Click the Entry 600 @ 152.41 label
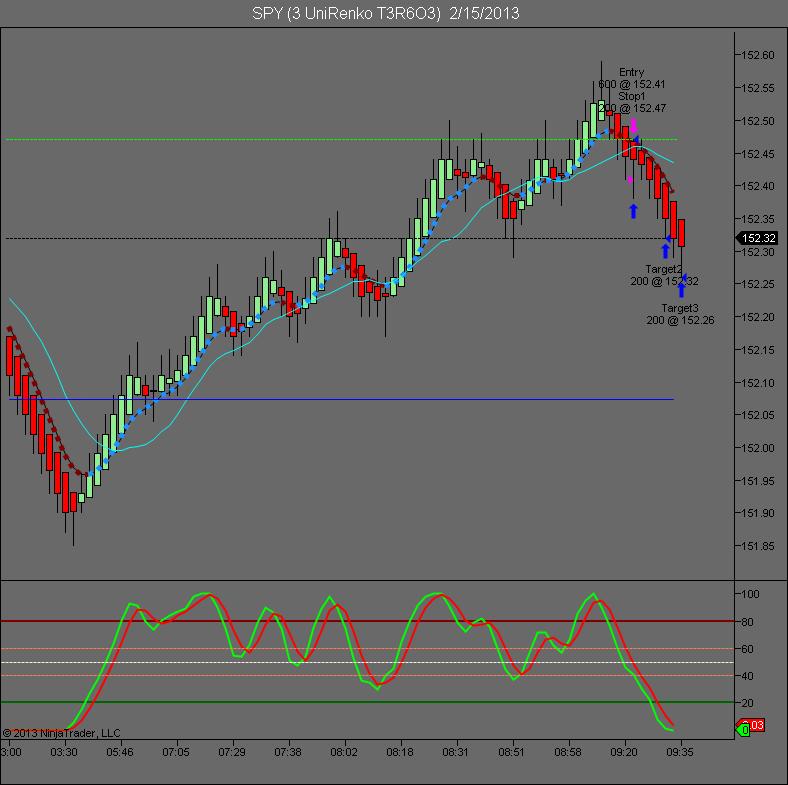Image resolution: width=788 pixels, height=785 pixels. (x=632, y=78)
